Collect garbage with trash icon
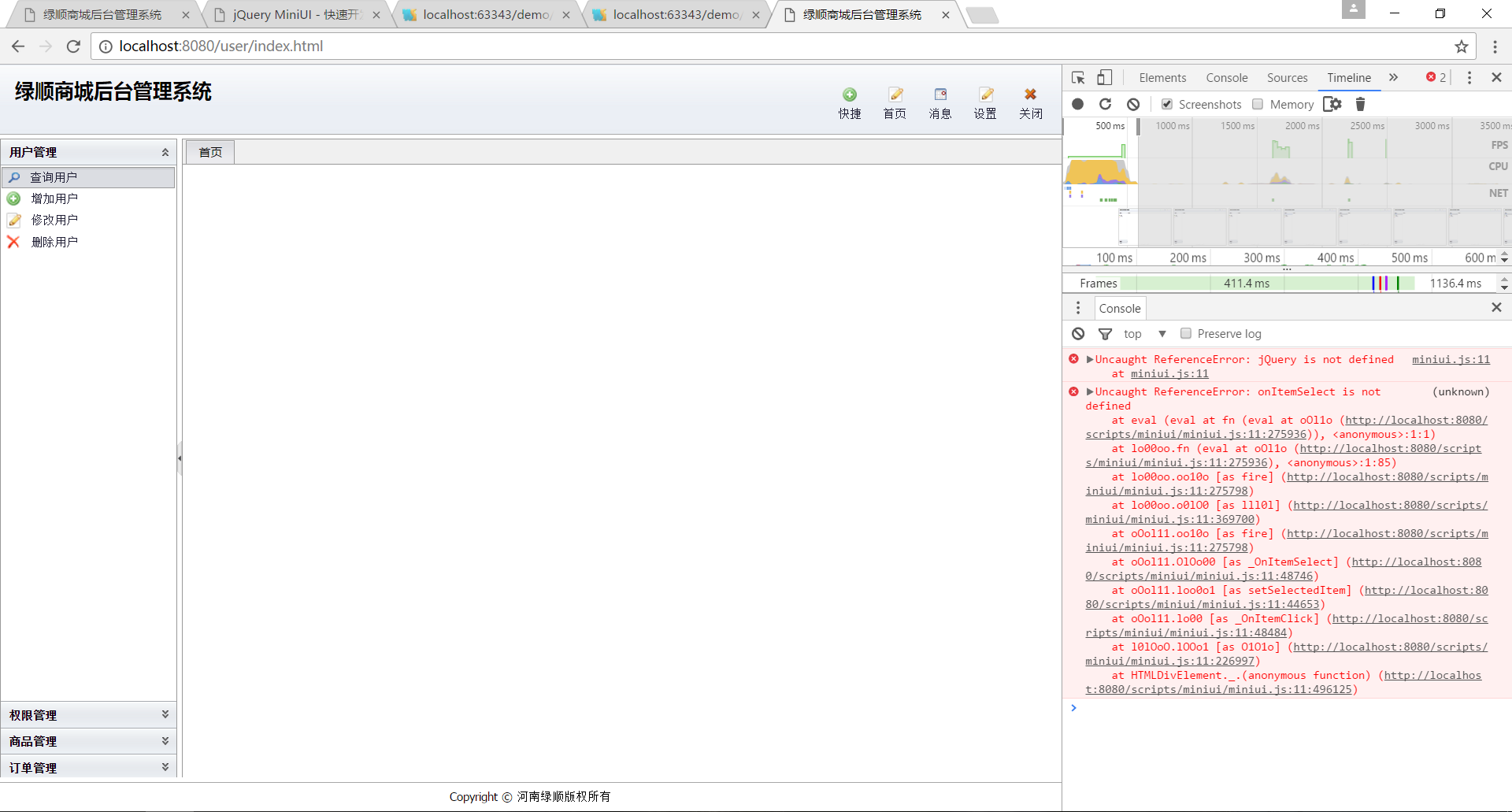This screenshot has height=812, width=1512. [x=1360, y=104]
